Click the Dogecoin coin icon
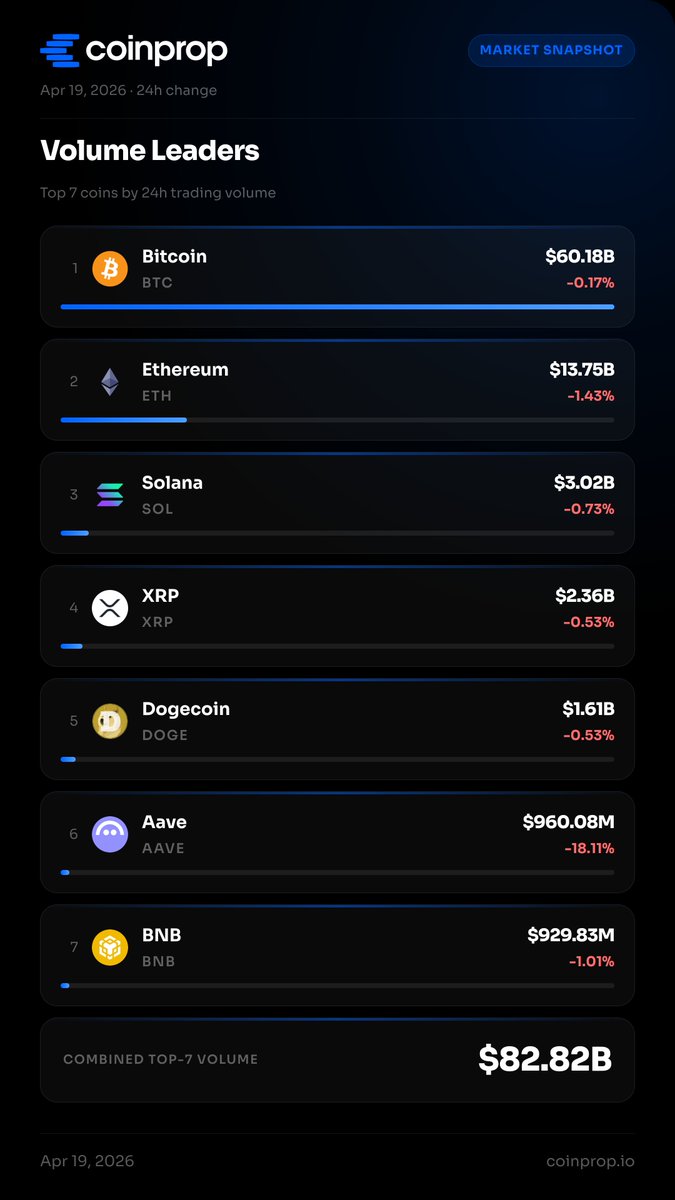 [x=110, y=721]
